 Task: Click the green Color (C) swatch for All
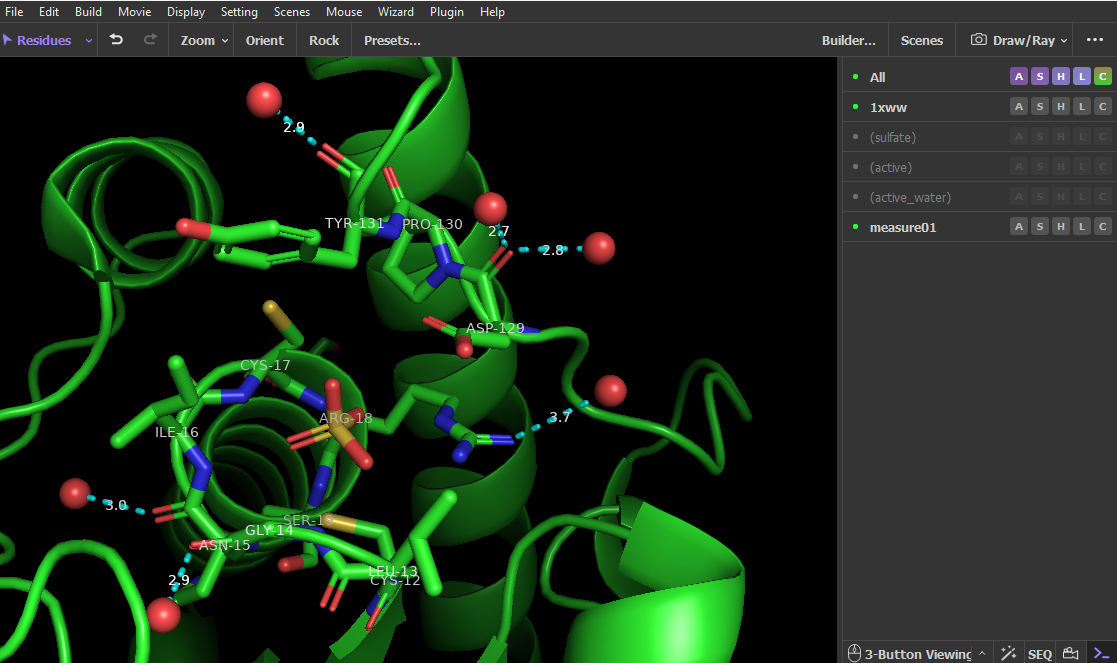pyautogui.click(x=1103, y=77)
